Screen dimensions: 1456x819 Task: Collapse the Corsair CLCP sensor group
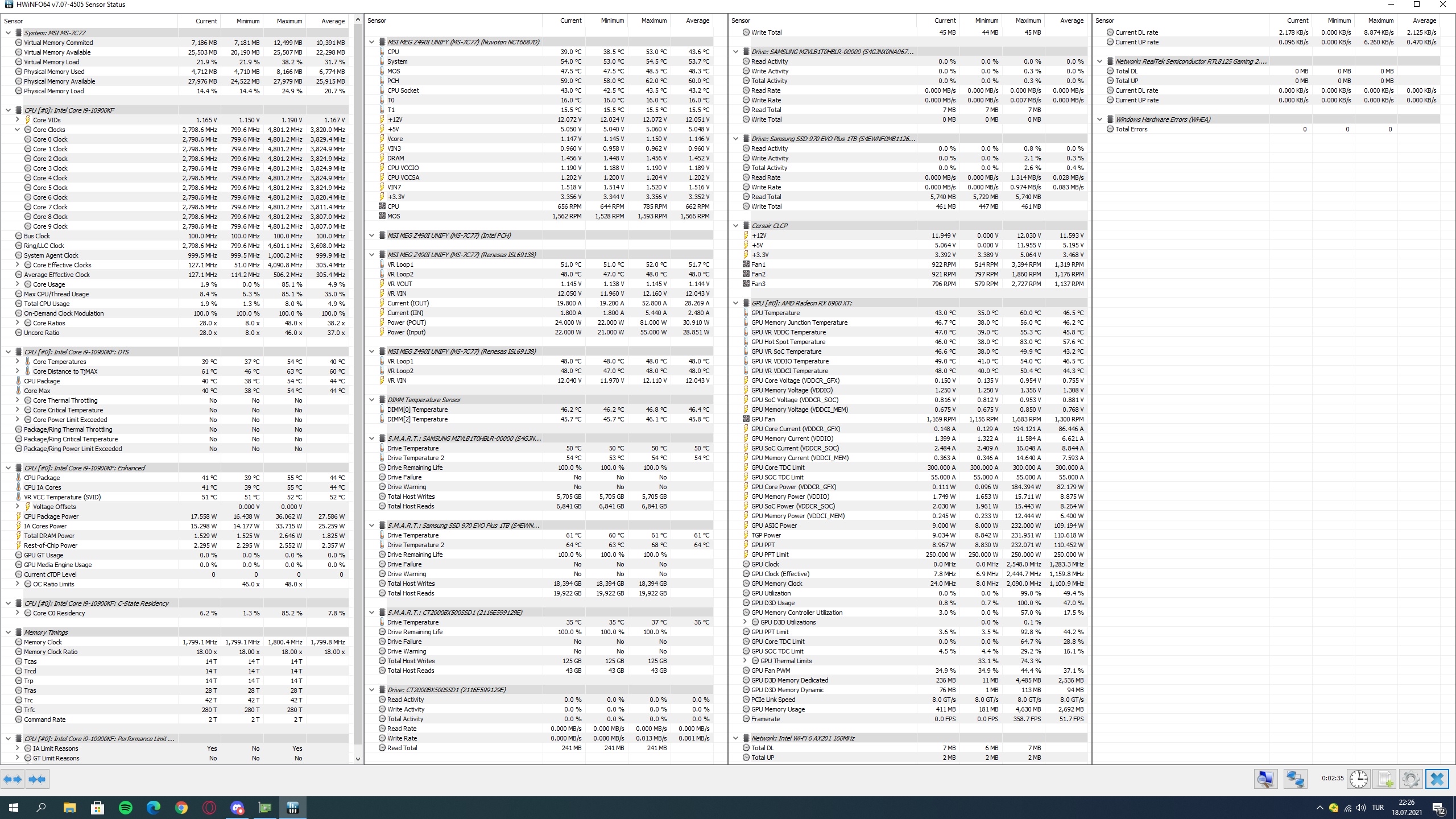pyautogui.click(x=736, y=226)
